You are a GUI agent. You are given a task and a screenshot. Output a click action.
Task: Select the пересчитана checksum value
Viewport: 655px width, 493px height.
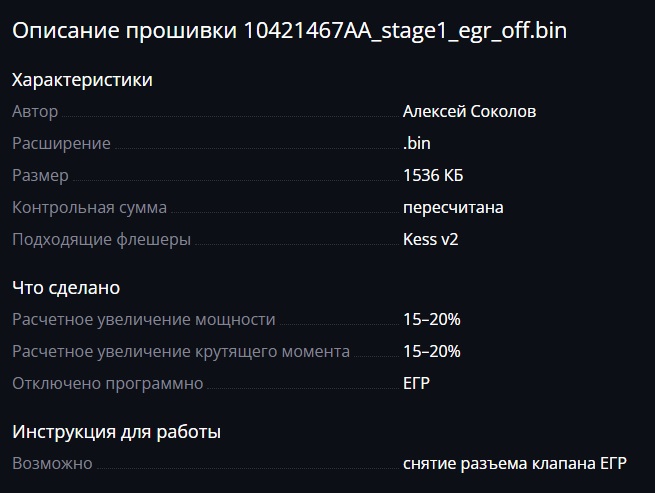point(453,208)
